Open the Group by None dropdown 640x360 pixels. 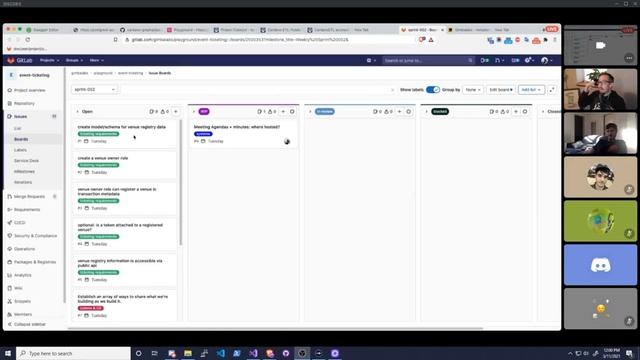[x=473, y=89]
